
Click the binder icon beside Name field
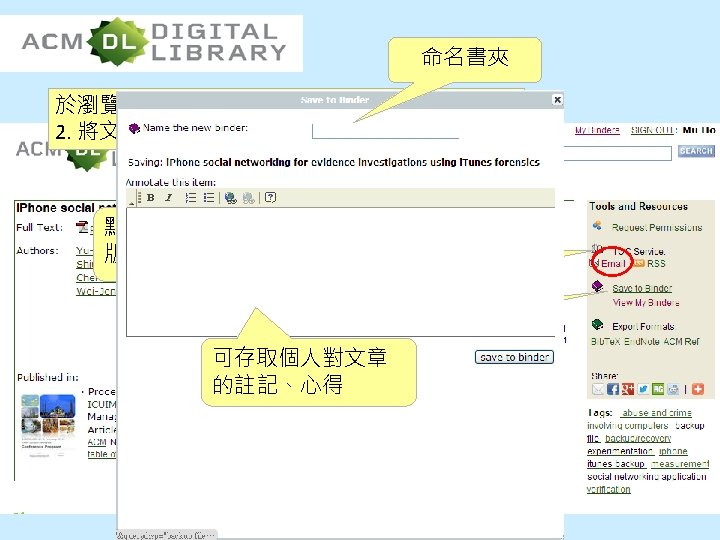pyautogui.click(x=134, y=128)
